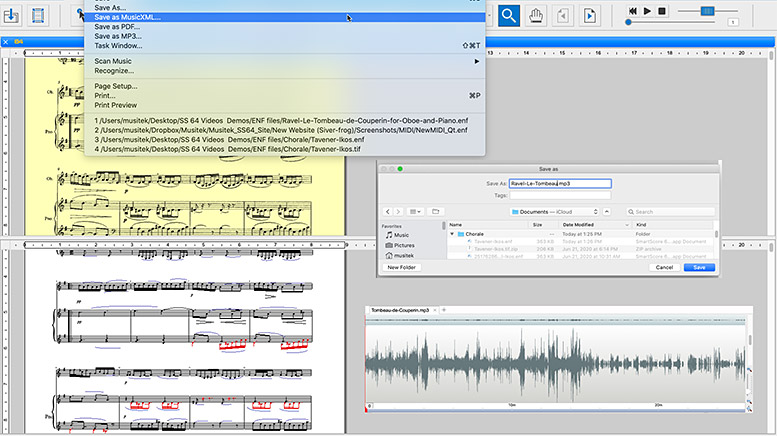Select Tavener-Ikos.enf file row
This screenshot has height=436, width=777.
point(581,241)
